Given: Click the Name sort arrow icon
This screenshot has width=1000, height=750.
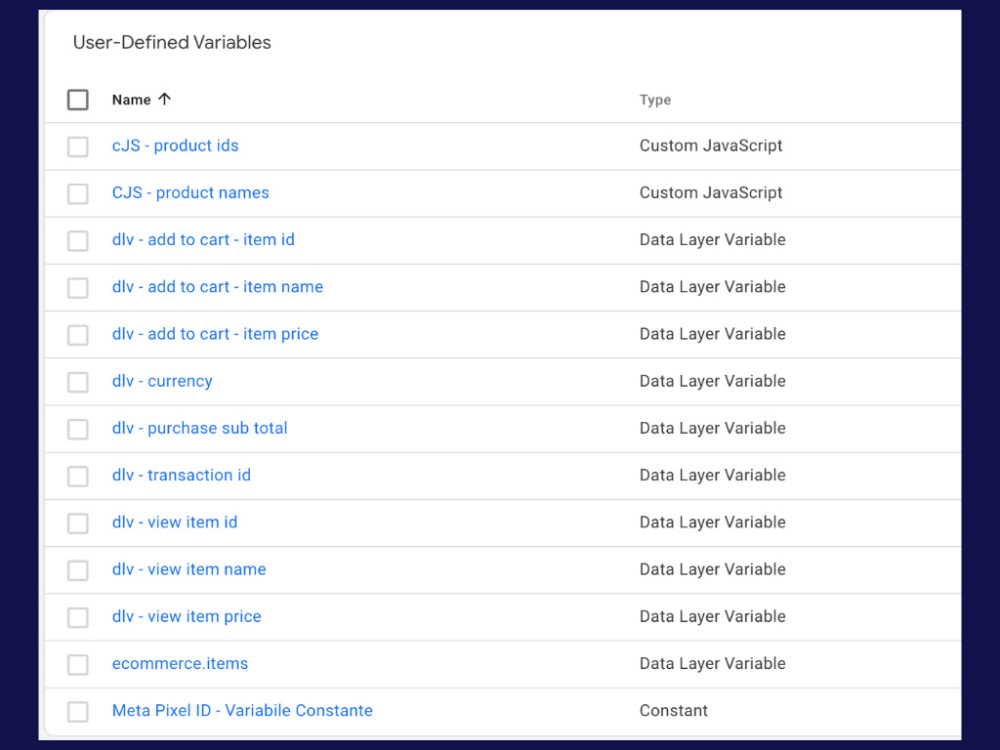Looking at the screenshot, I should 165,99.
